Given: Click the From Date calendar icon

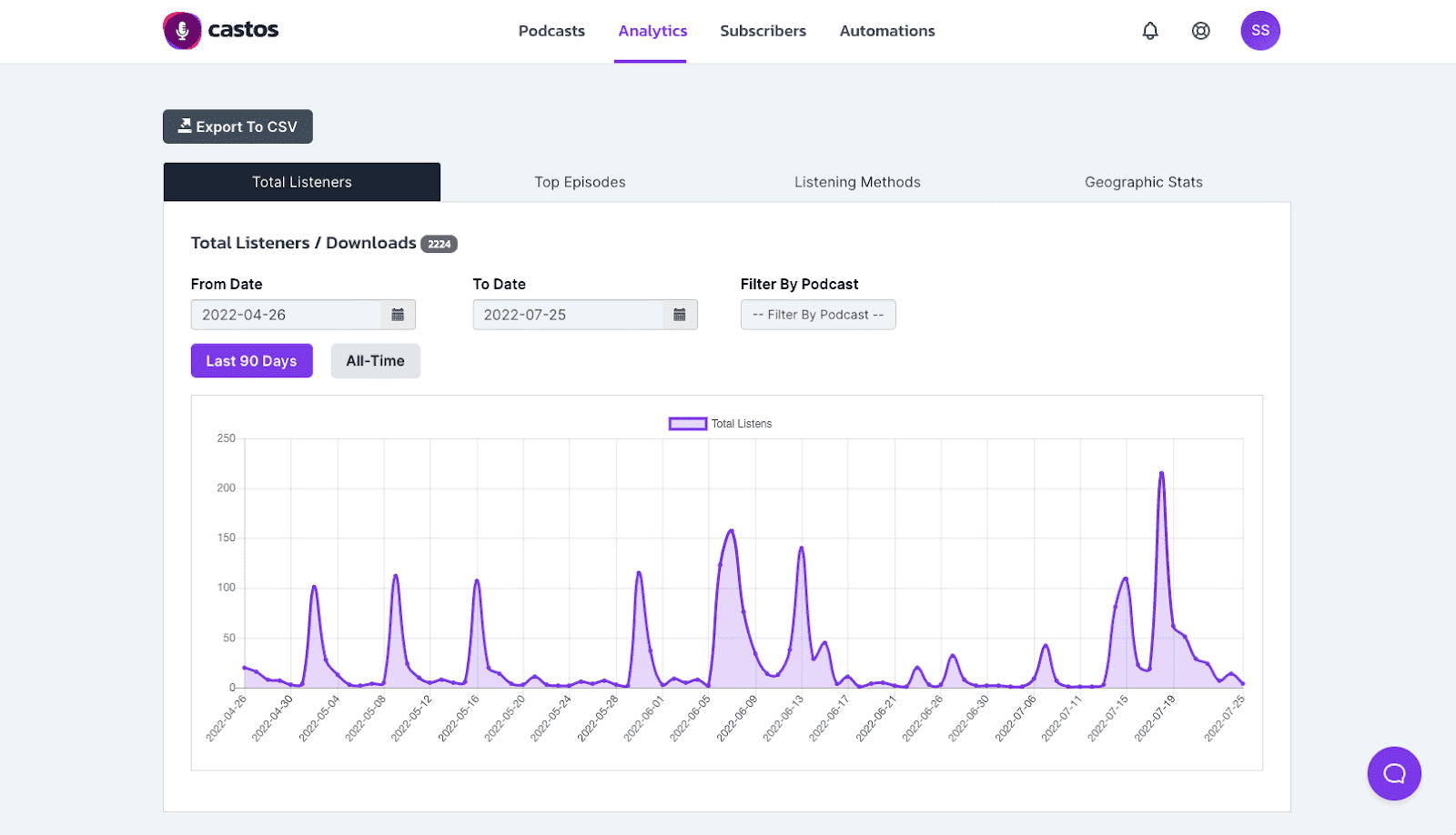Looking at the screenshot, I should [x=398, y=315].
